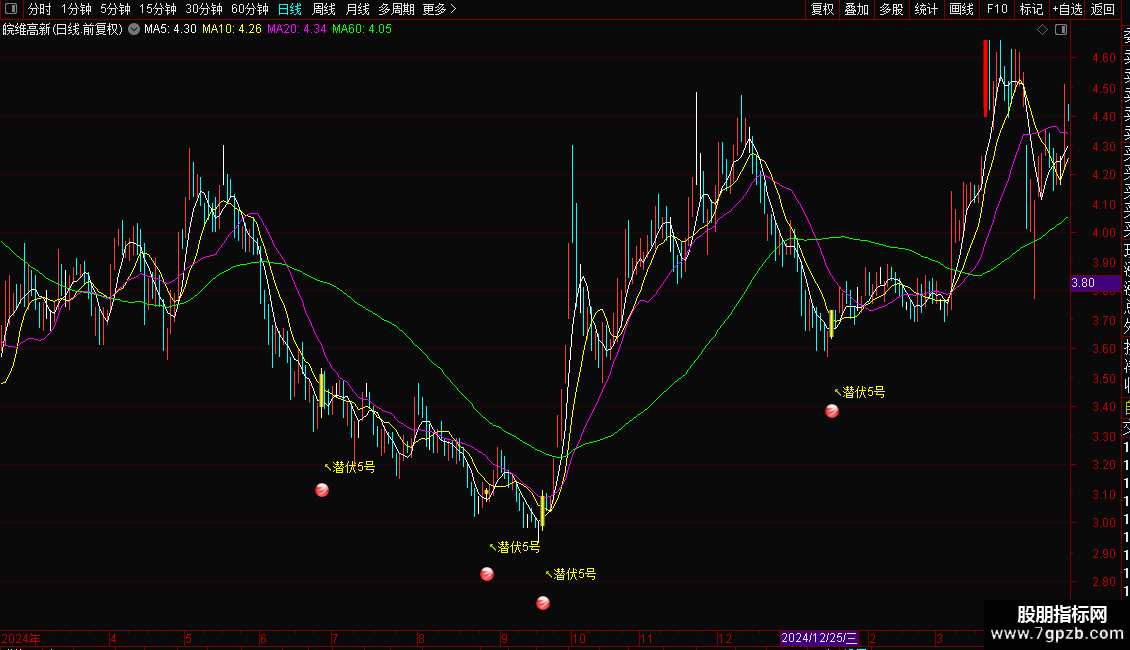This screenshot has width=1130, height=650.
Task: Click the 2024/12/25/三 date marker on time axis
Action: [x=819, y=638]
